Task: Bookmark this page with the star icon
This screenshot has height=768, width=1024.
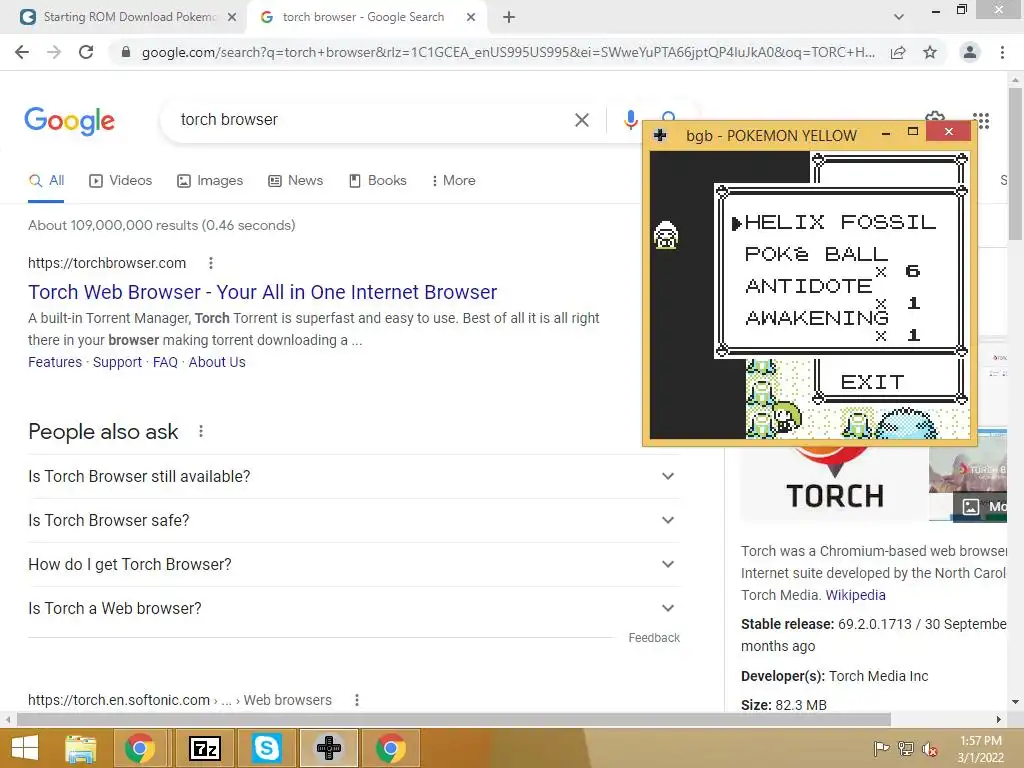Action: (930, 52)
